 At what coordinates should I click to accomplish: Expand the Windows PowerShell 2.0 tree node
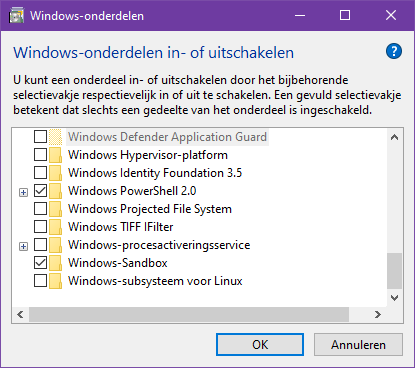point(23,192)
